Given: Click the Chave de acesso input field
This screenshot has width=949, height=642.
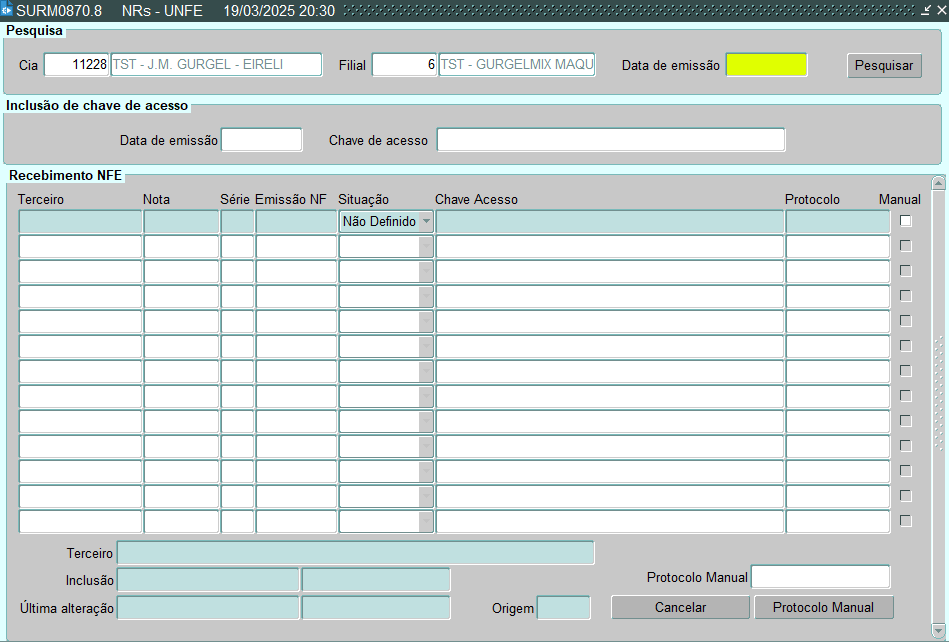Looking at the screenshot, I should pyautogui.click(x=610, y=140).
